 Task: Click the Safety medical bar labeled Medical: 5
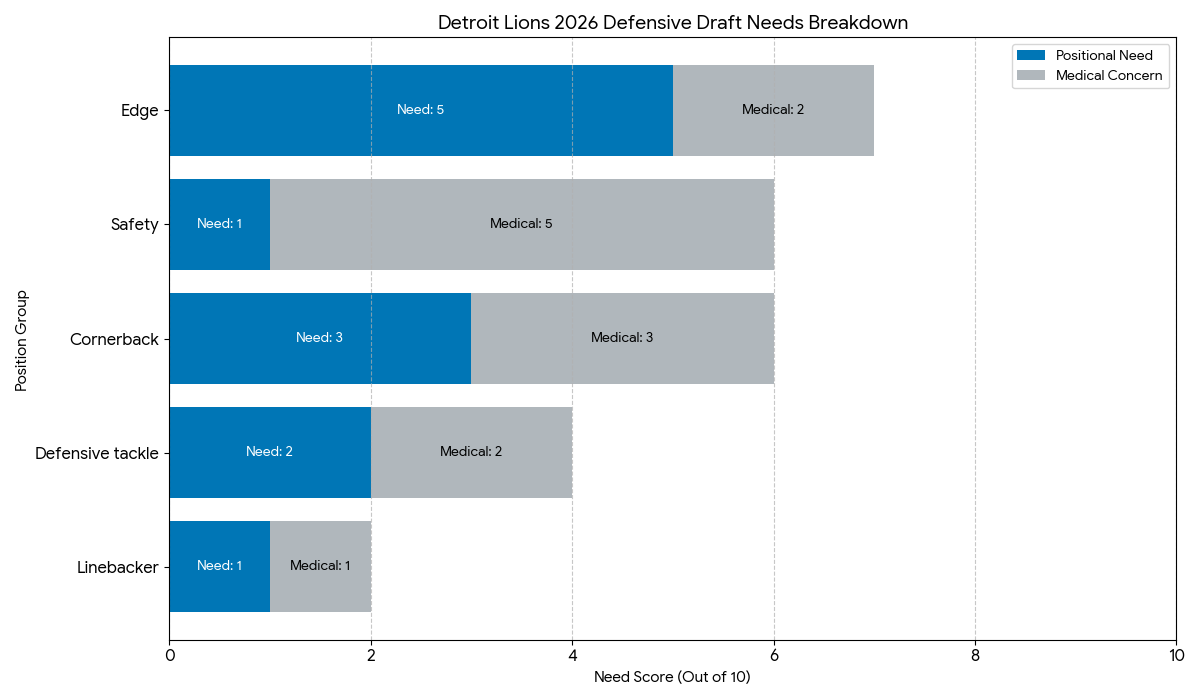(x=520, y=224)
